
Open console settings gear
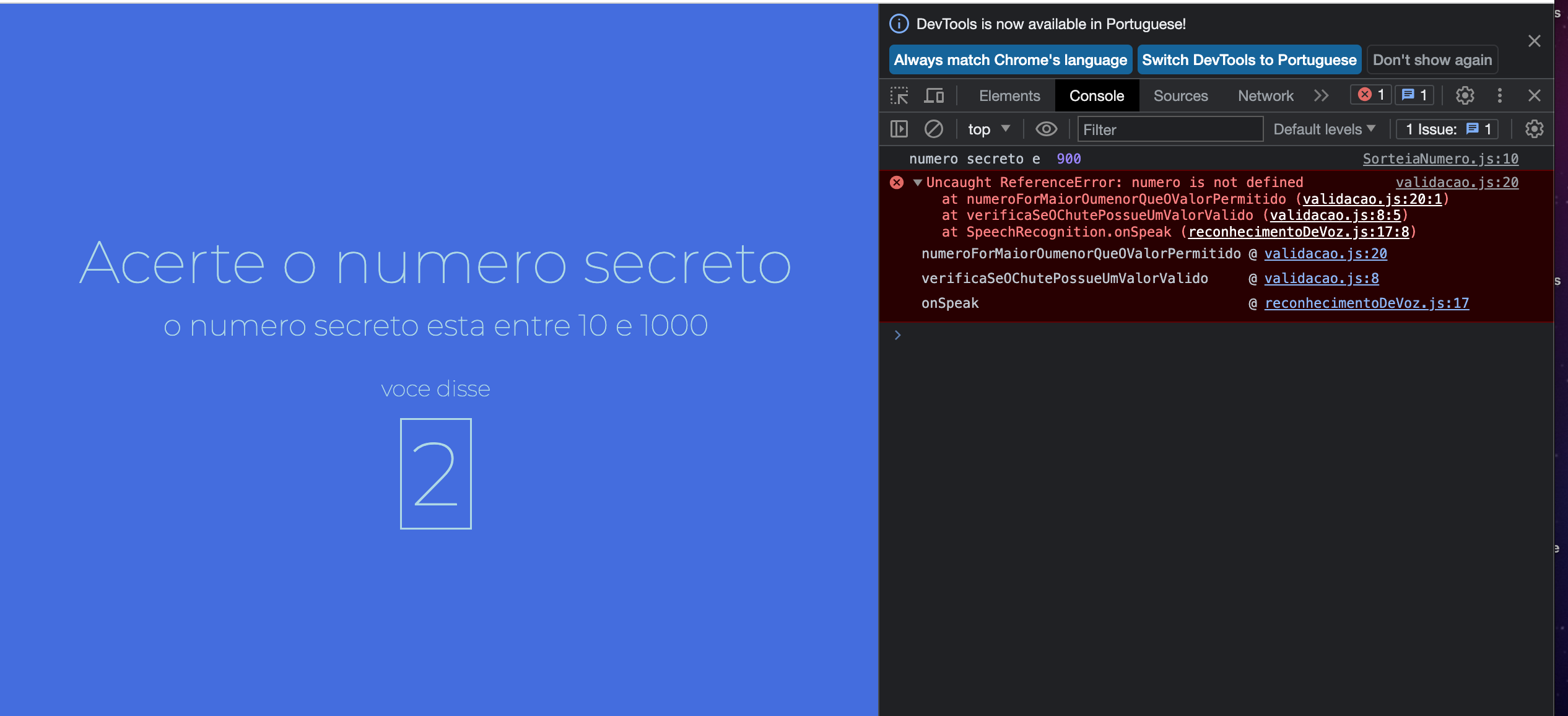(1534, 129)
